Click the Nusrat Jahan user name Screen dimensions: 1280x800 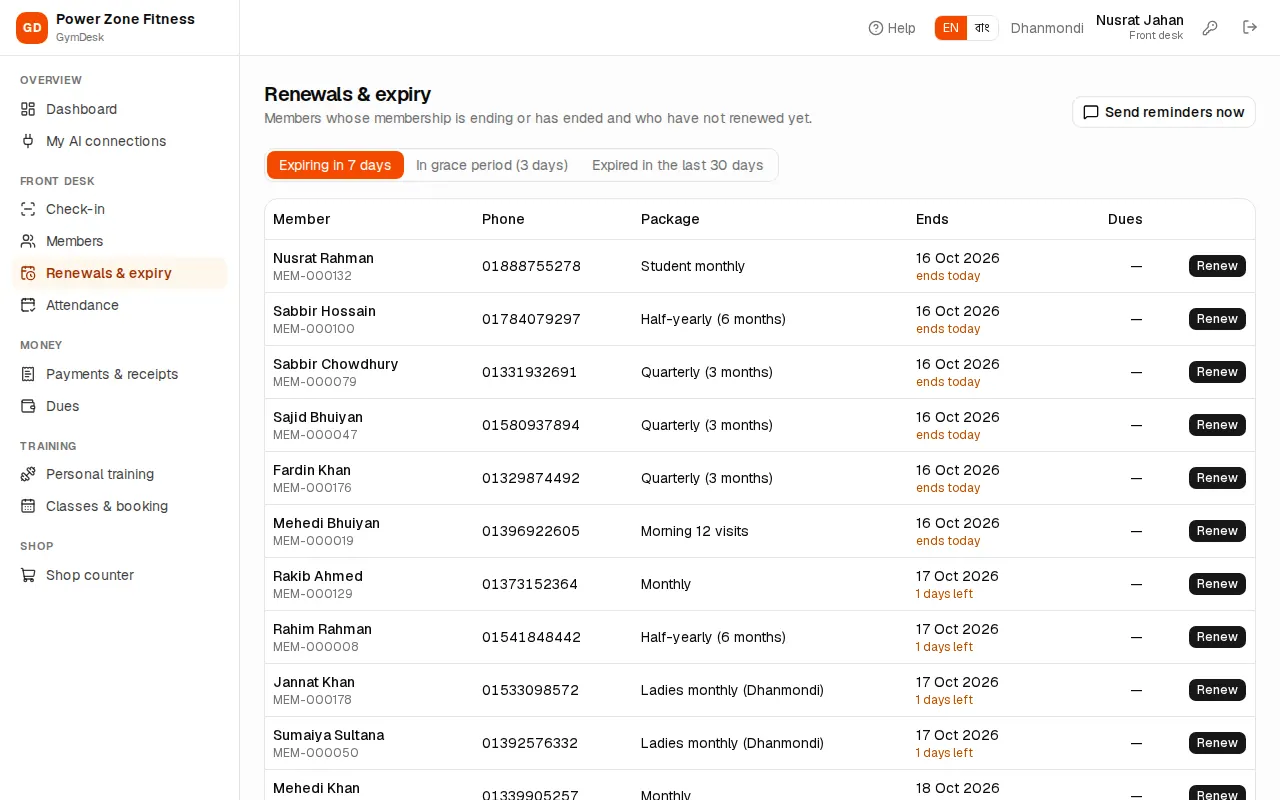(x=1140, y=20)
